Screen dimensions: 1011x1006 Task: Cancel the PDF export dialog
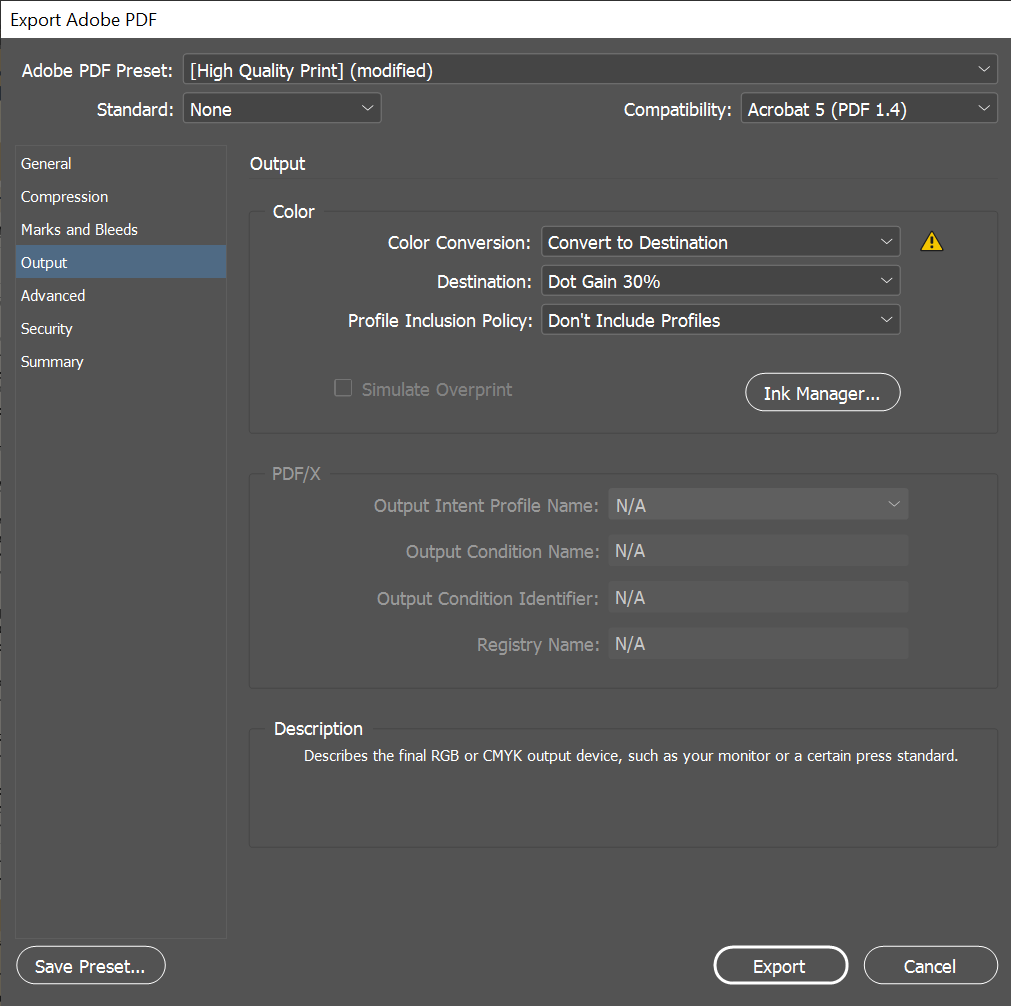930,965
